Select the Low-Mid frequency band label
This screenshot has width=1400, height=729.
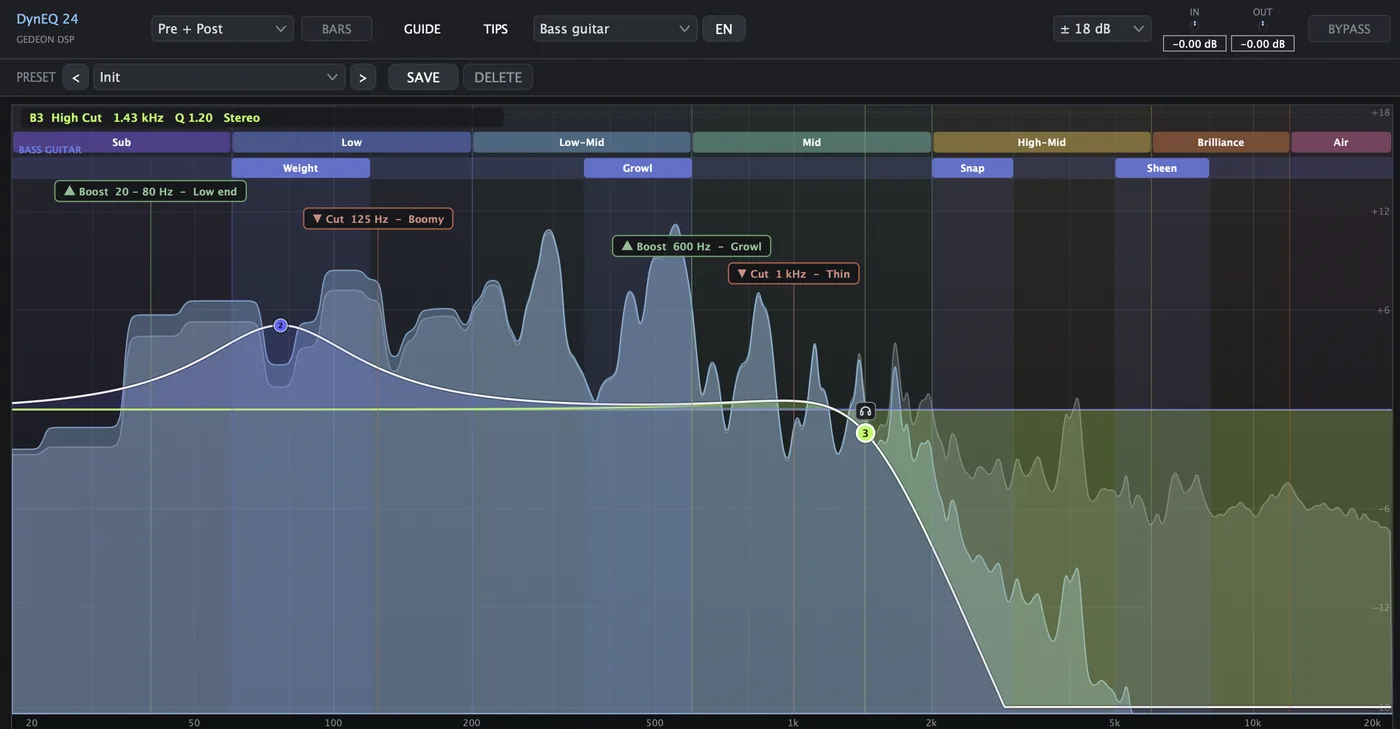(x=582, y=142)
